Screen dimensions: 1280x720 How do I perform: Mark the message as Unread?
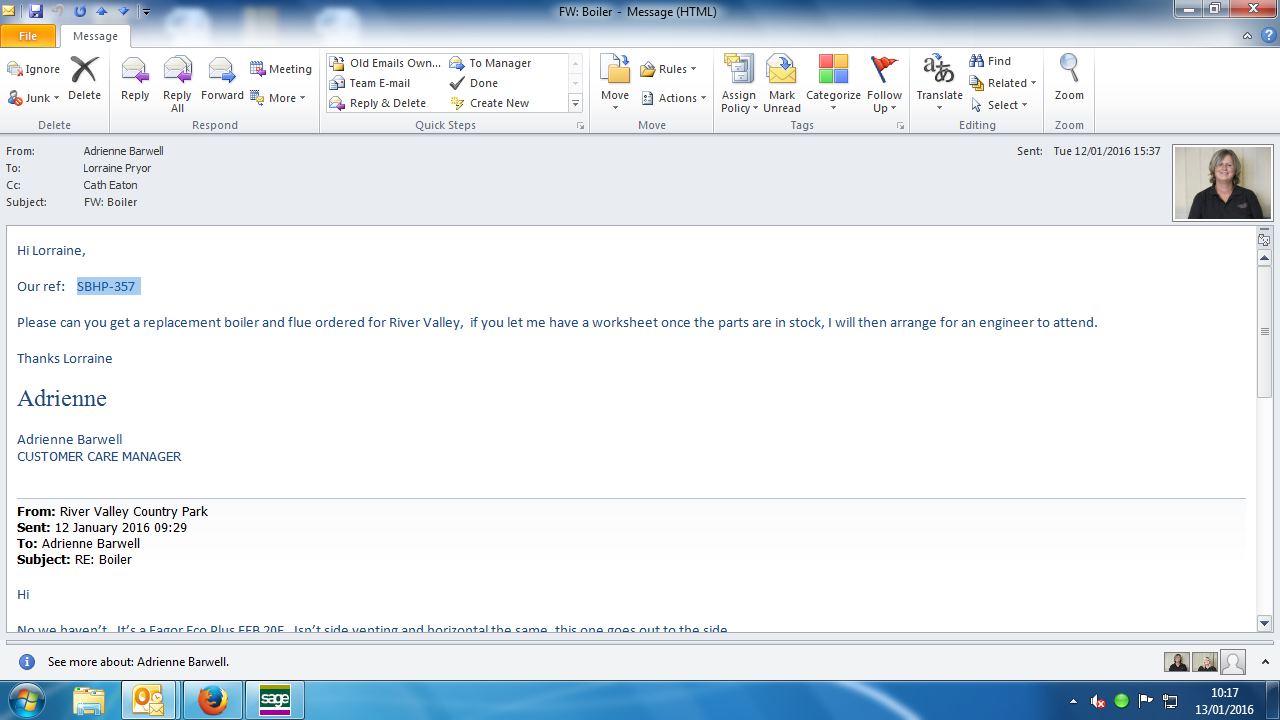[782, 84]
